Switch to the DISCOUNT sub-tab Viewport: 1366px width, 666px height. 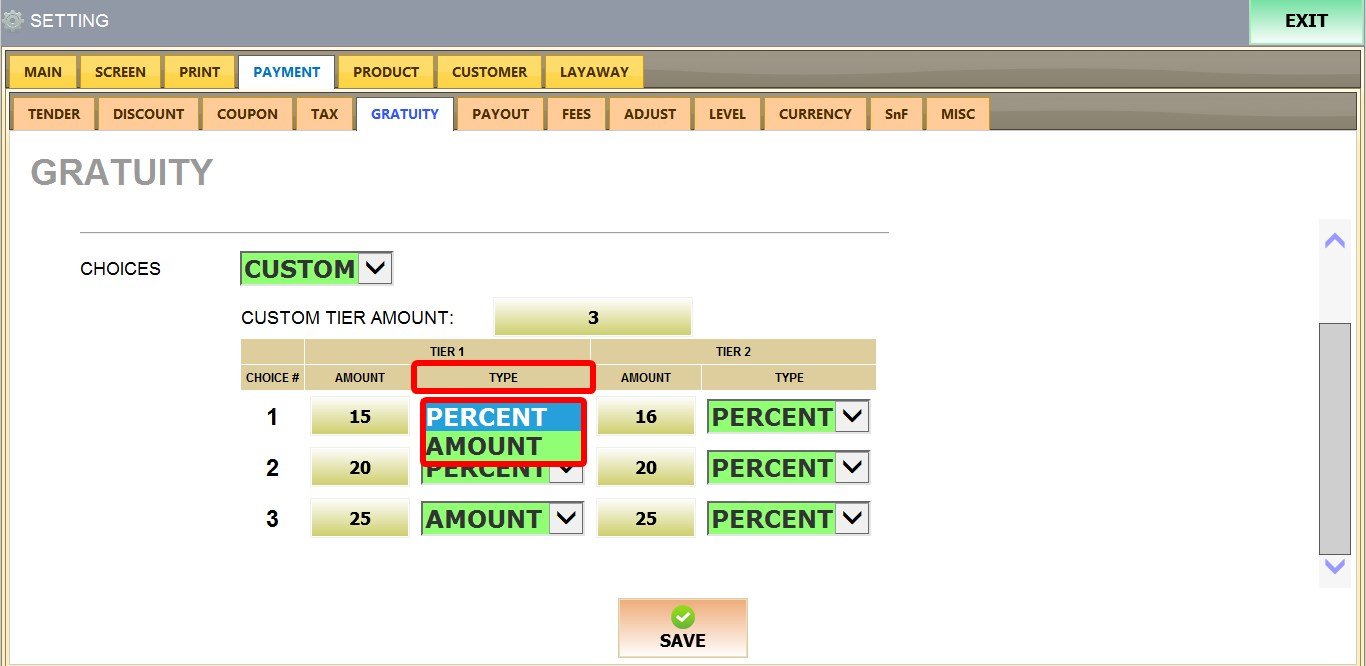(x=148, y=114)
